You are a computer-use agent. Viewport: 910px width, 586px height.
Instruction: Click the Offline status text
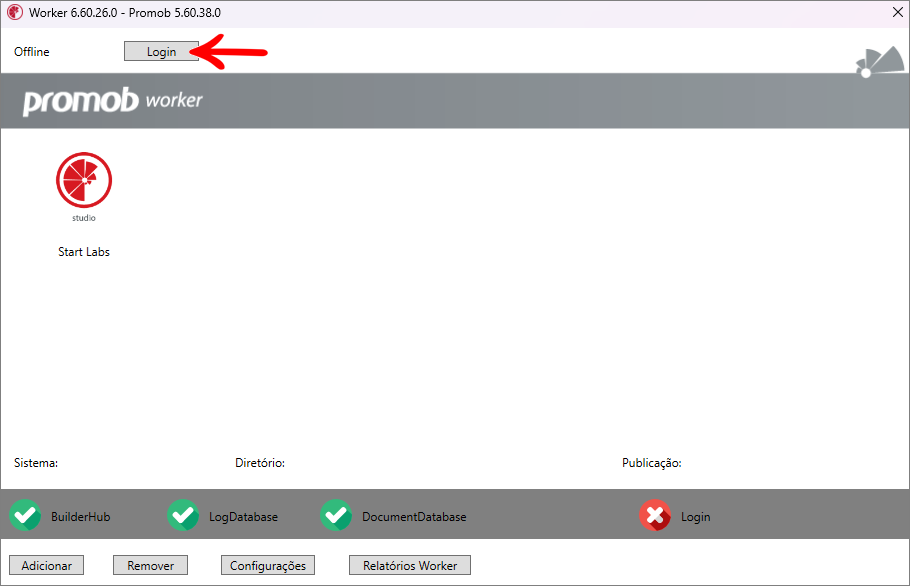(x=32, y=52)
